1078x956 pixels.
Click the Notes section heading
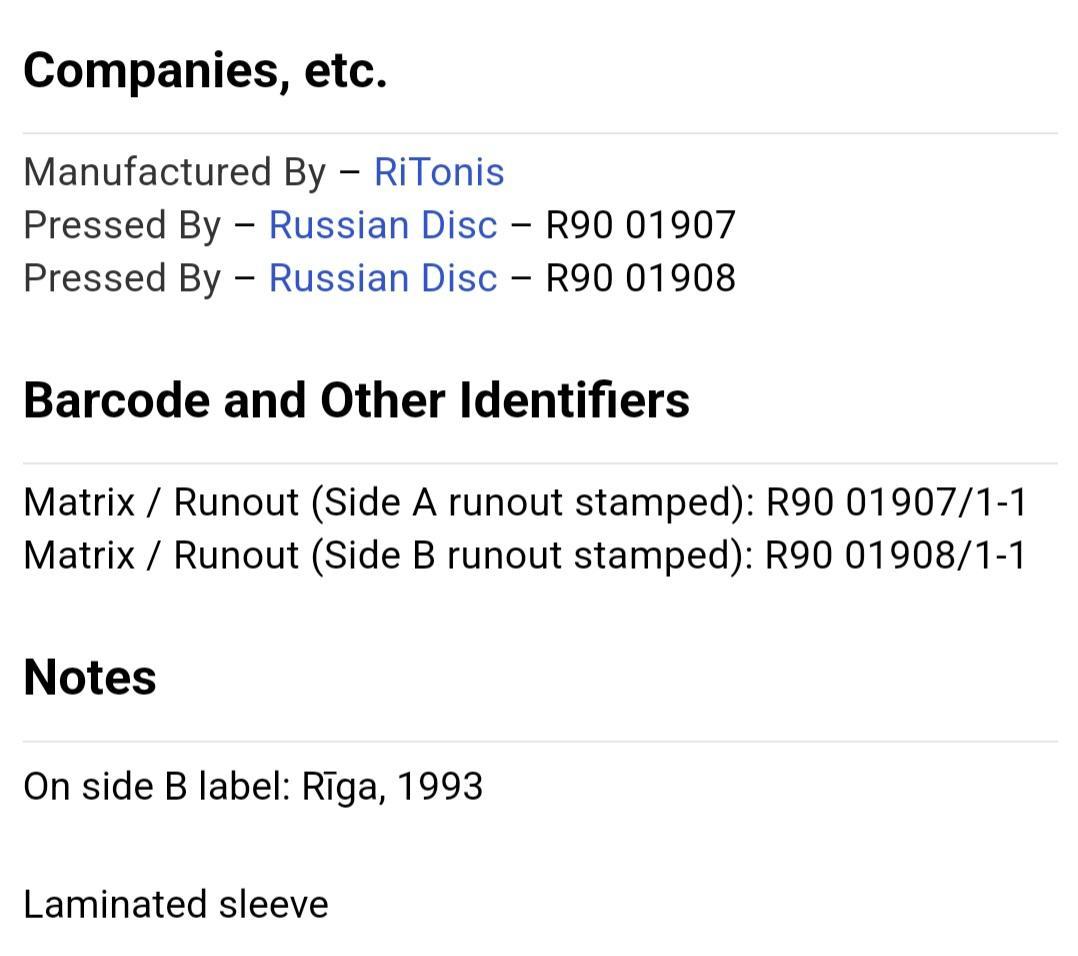coord(90,678)
